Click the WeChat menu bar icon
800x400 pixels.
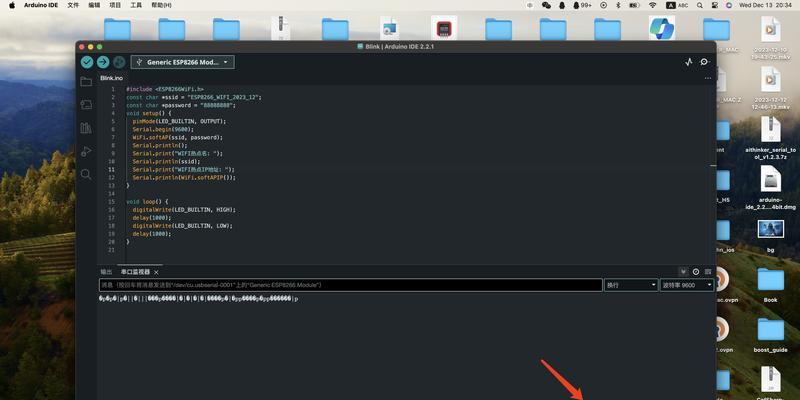tap(546, 5)
